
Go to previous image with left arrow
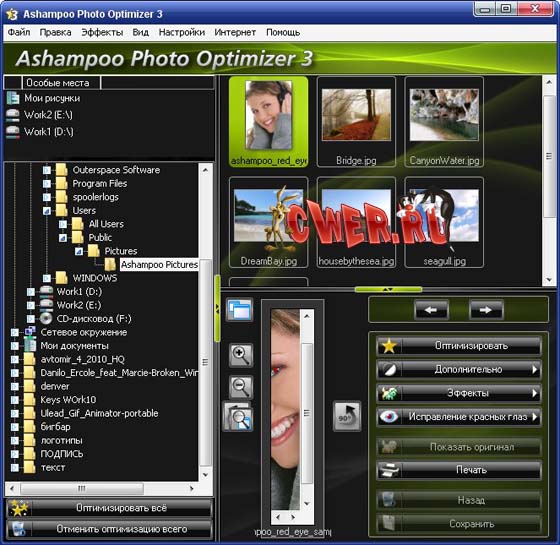[x=431, y=310]
